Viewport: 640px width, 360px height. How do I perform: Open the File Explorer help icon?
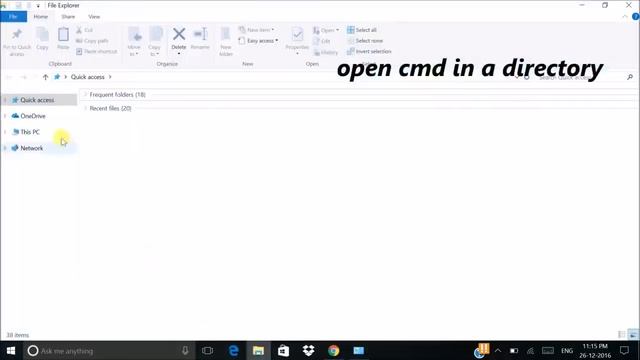(636, 17)
